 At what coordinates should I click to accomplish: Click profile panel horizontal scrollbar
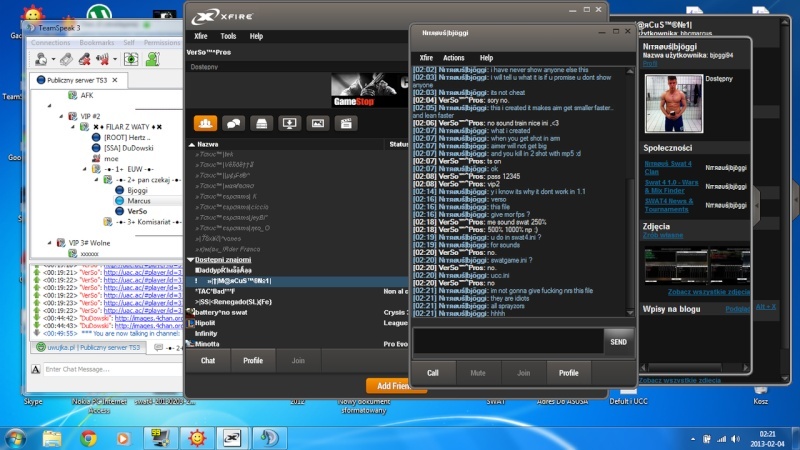click(x=694, y=367)
